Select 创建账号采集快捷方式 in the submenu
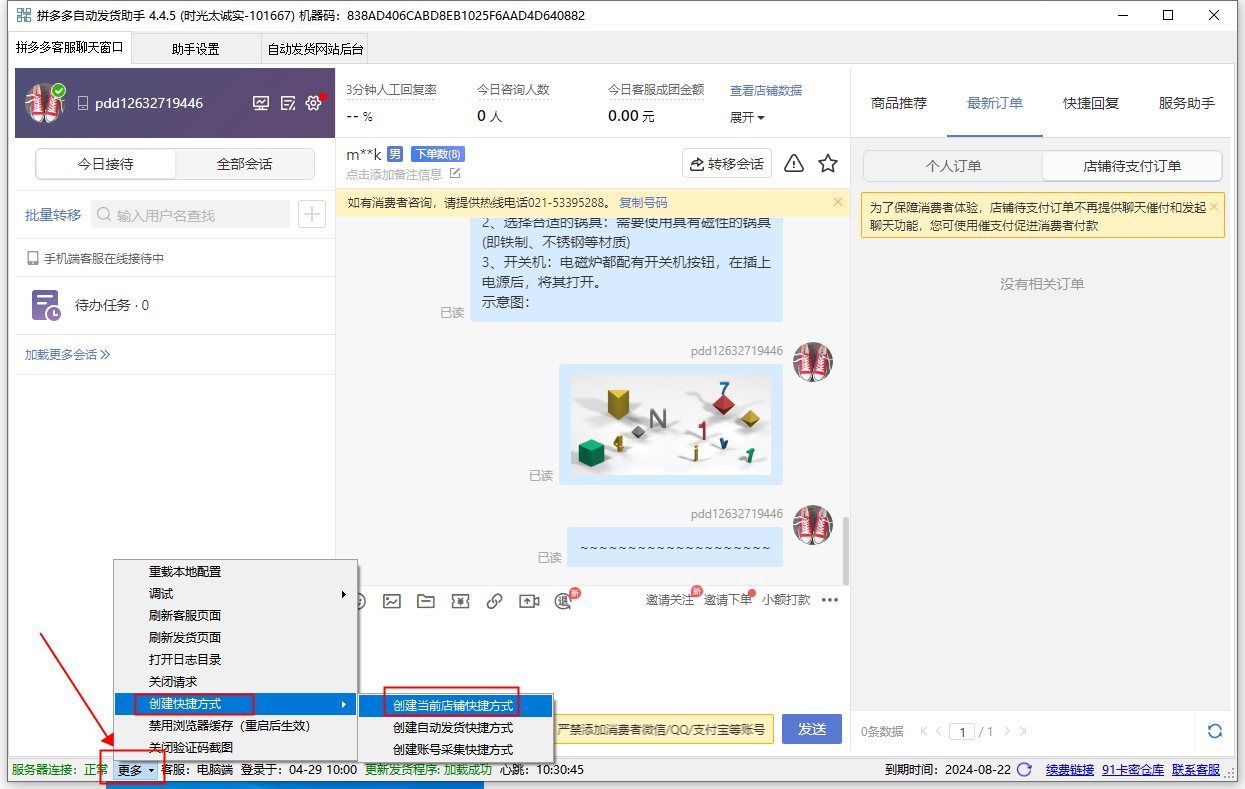The width and height of the screenshot is (1245, 789). point(456,750)
